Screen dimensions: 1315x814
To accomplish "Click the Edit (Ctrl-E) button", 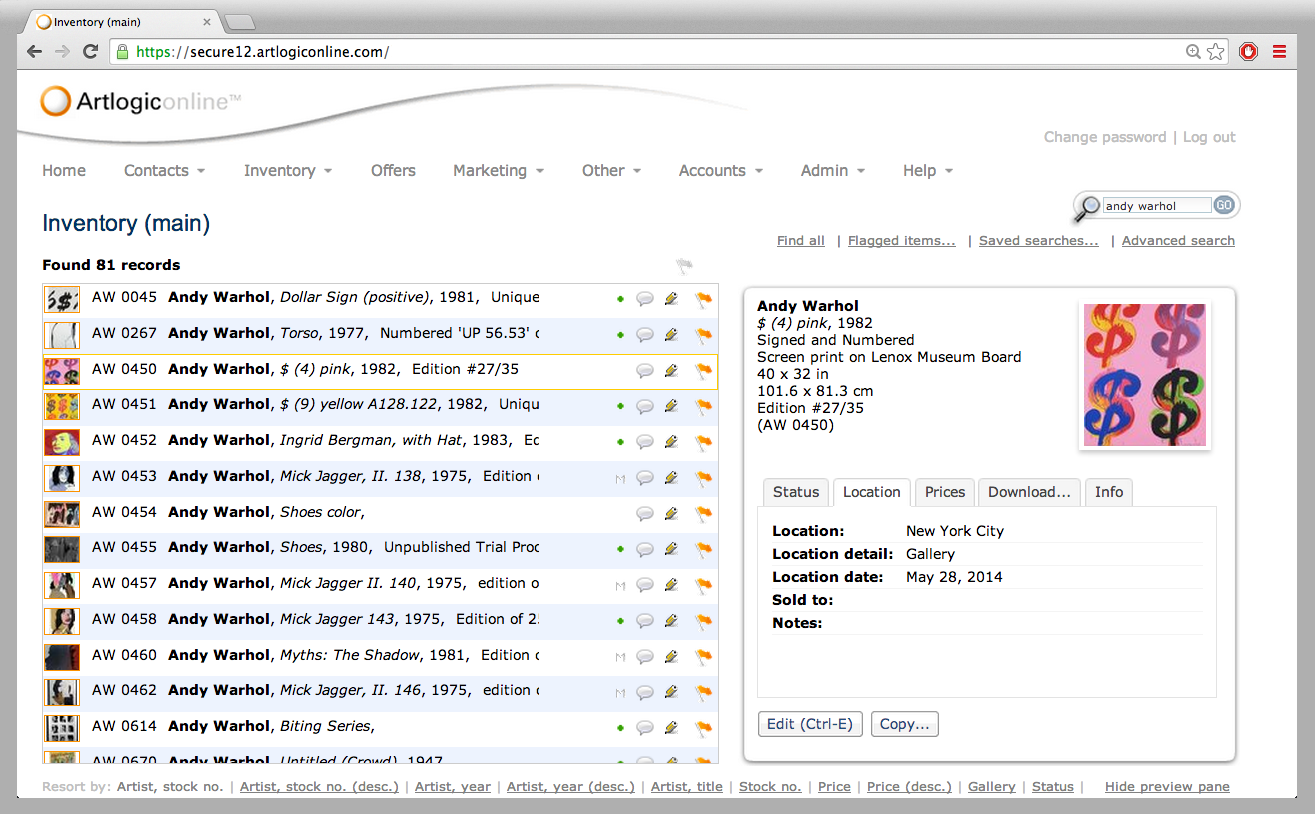I will (x=810, y=724).
